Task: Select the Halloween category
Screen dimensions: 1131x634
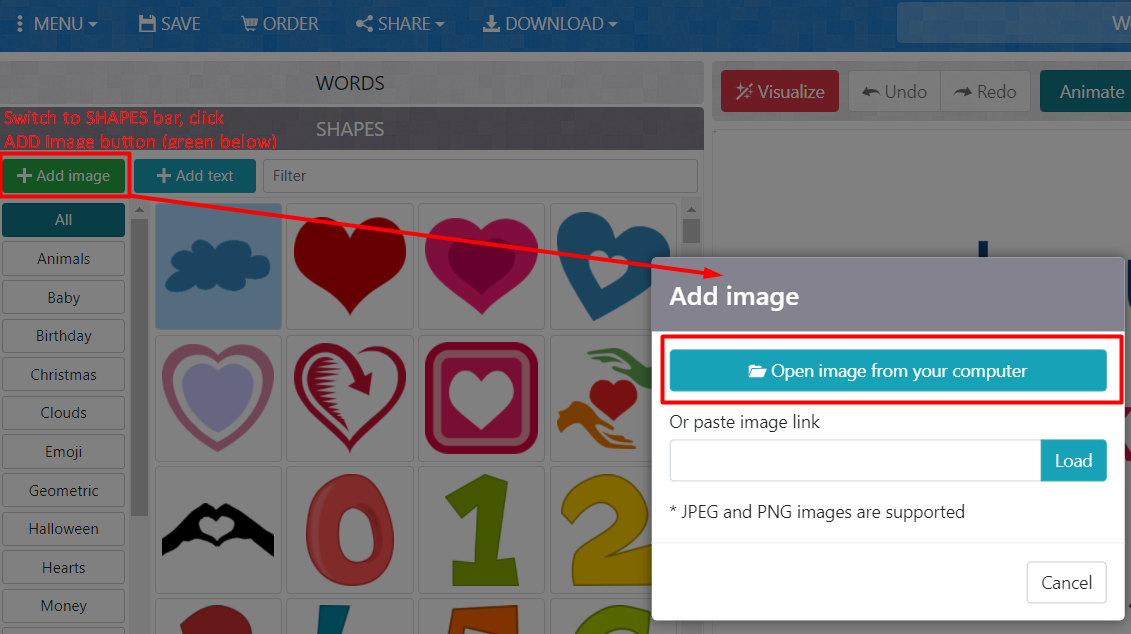Action: point(63,529)
